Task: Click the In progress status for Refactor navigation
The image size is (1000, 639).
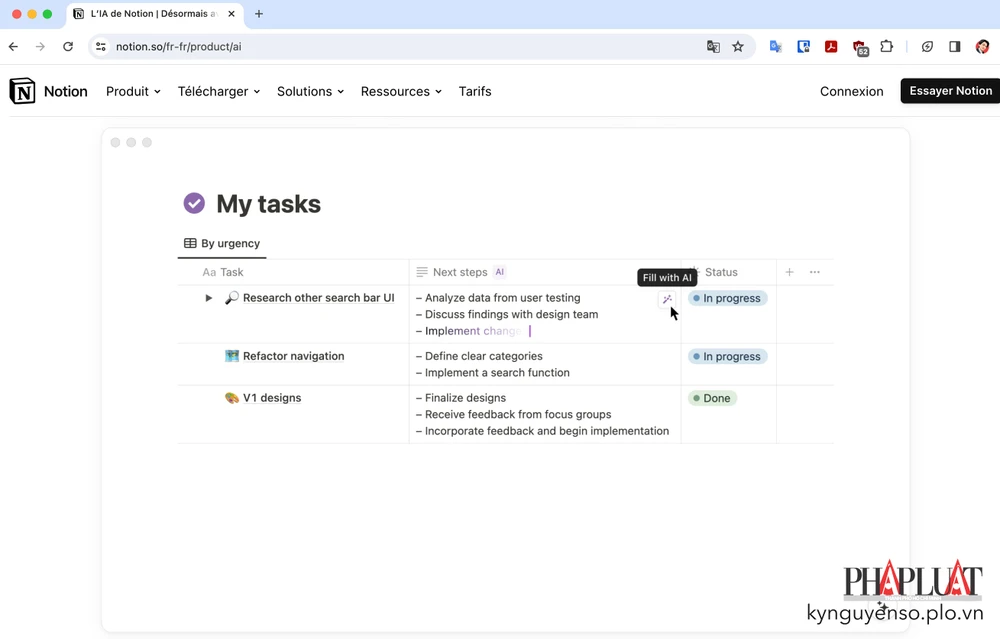Action: click(727, 356)
